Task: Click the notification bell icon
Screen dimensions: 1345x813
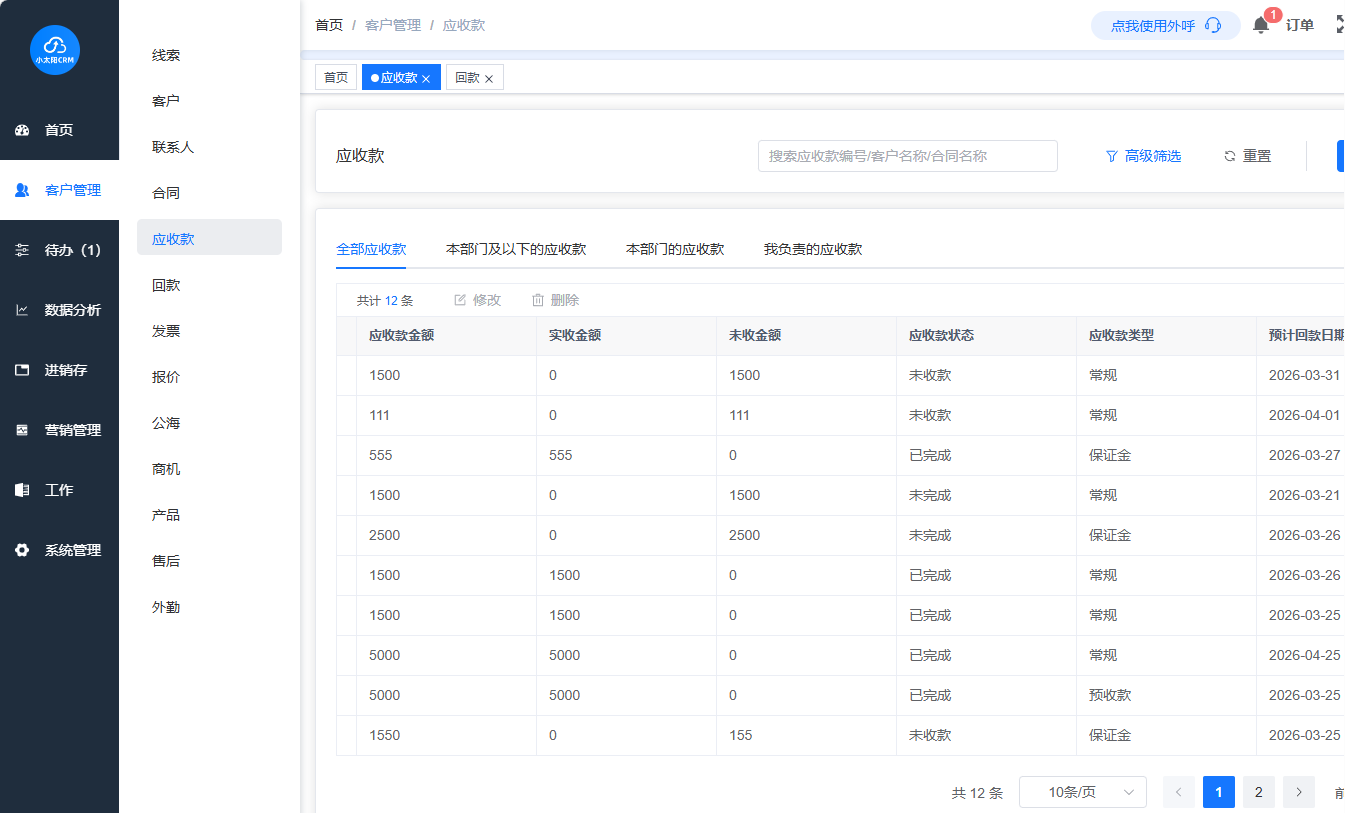Action: tap(1261, 26)
